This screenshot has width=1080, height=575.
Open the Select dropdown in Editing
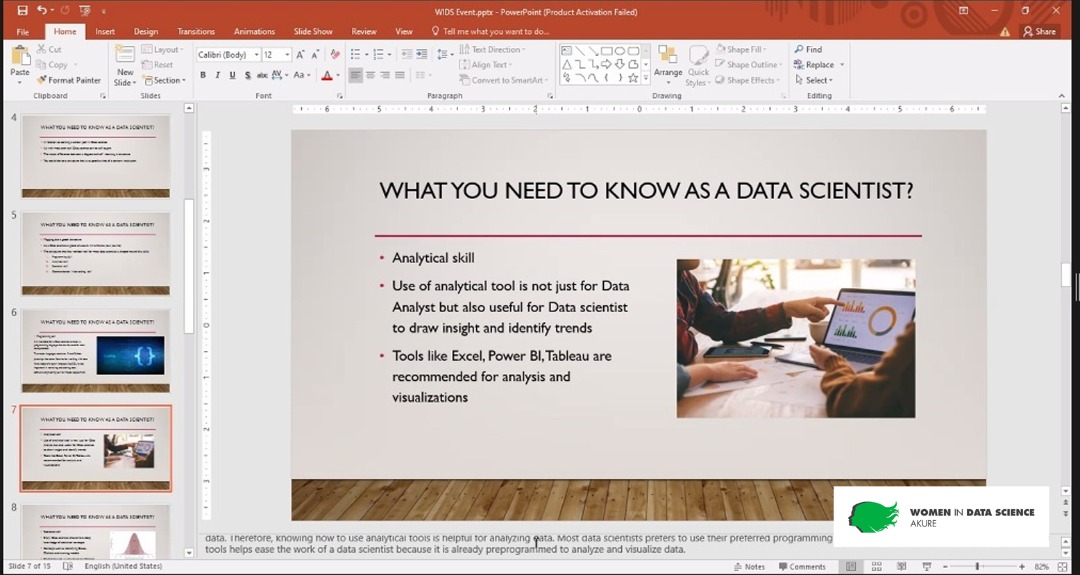click(813, 80)
